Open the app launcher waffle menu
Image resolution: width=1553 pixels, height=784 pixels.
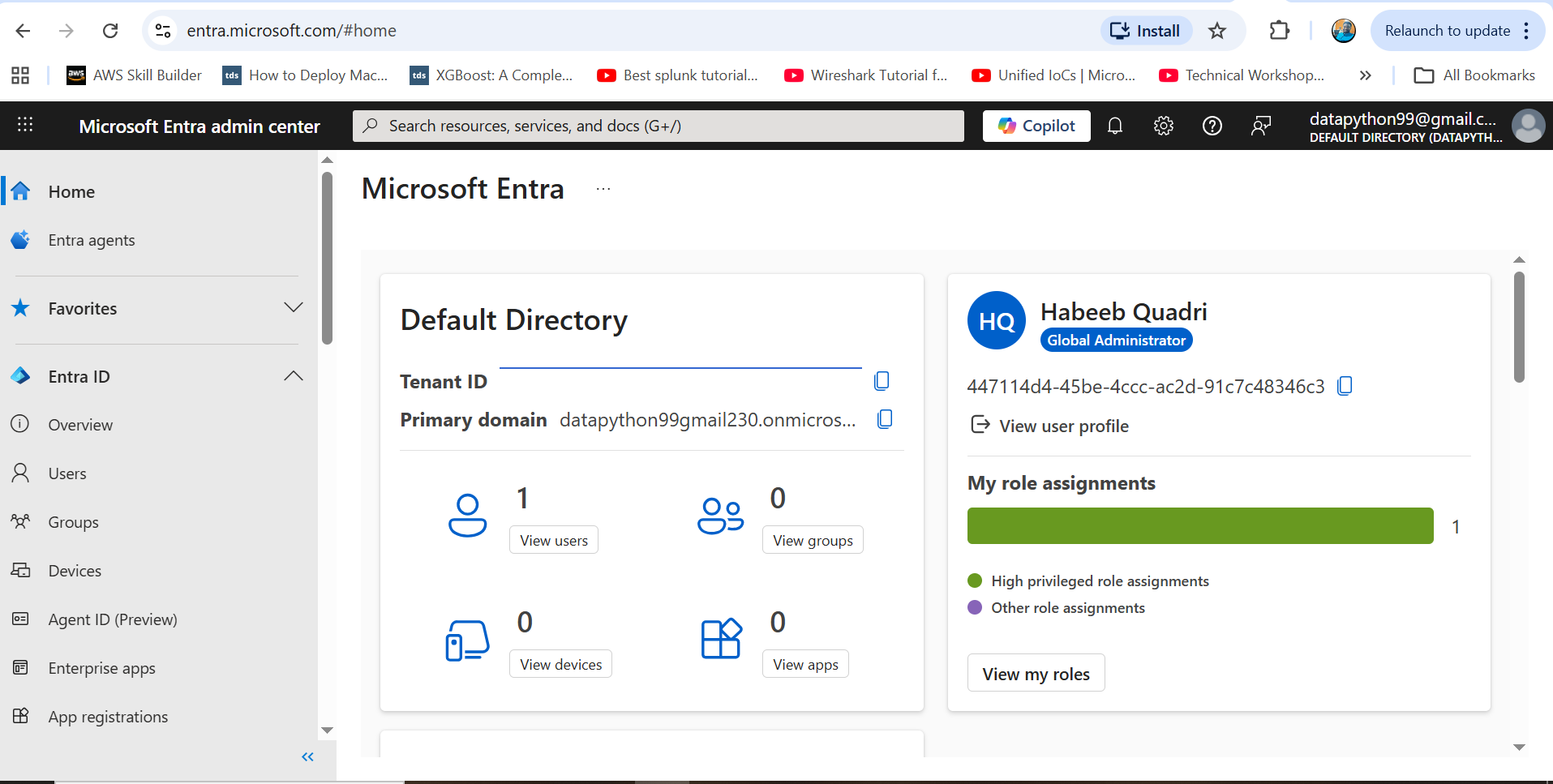(x=25, y=125)
